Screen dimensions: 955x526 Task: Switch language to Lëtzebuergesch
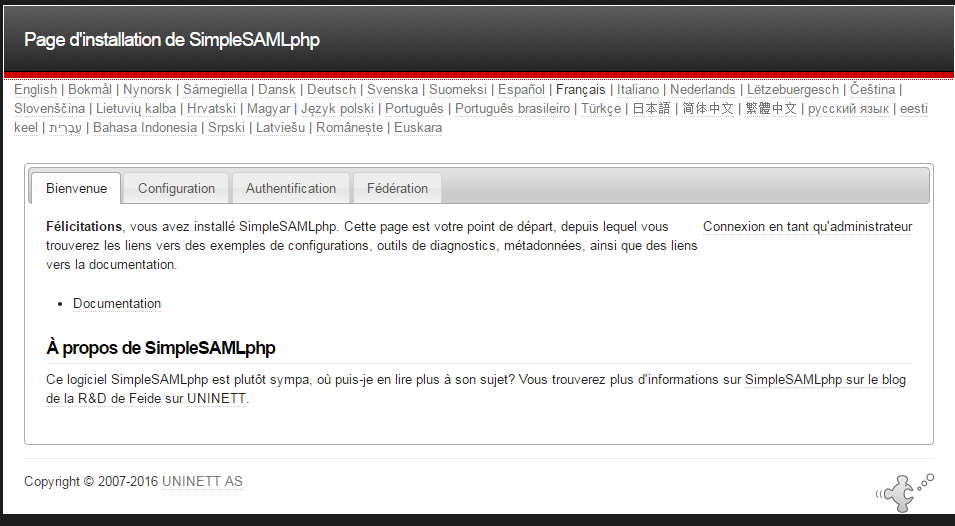pos(793,89)
